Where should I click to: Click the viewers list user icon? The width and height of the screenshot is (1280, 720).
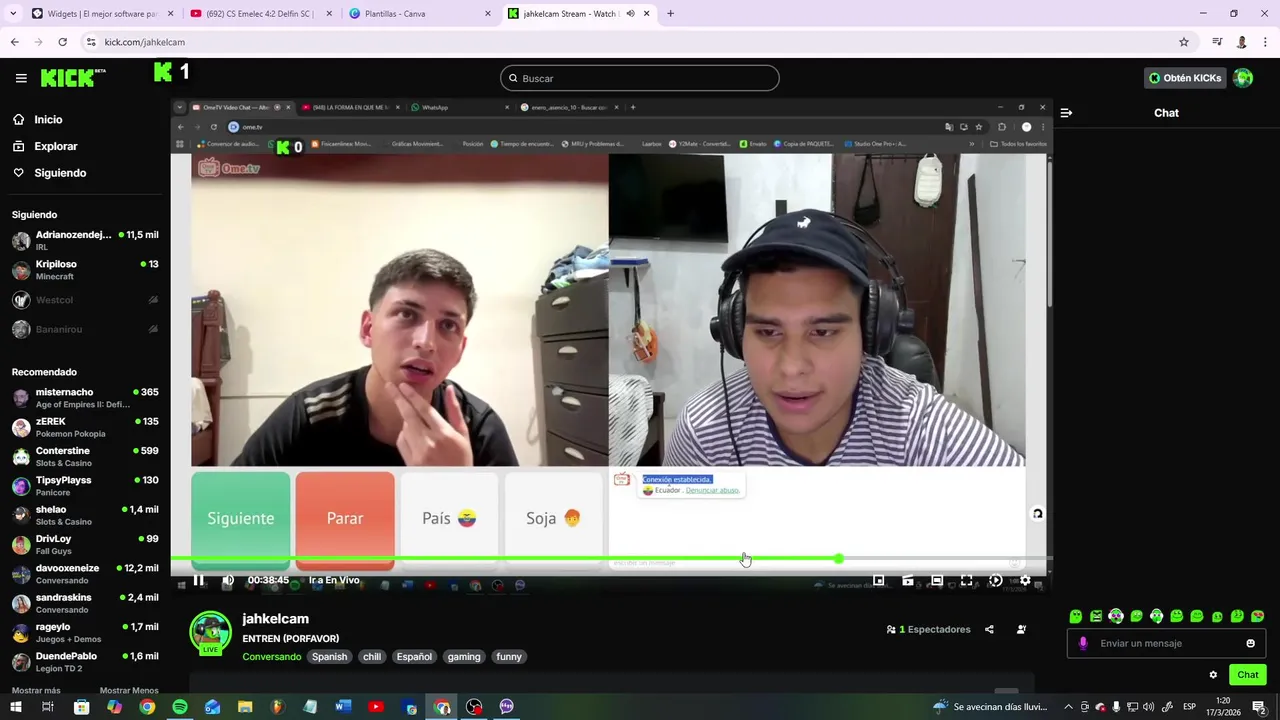[1021, 630]
